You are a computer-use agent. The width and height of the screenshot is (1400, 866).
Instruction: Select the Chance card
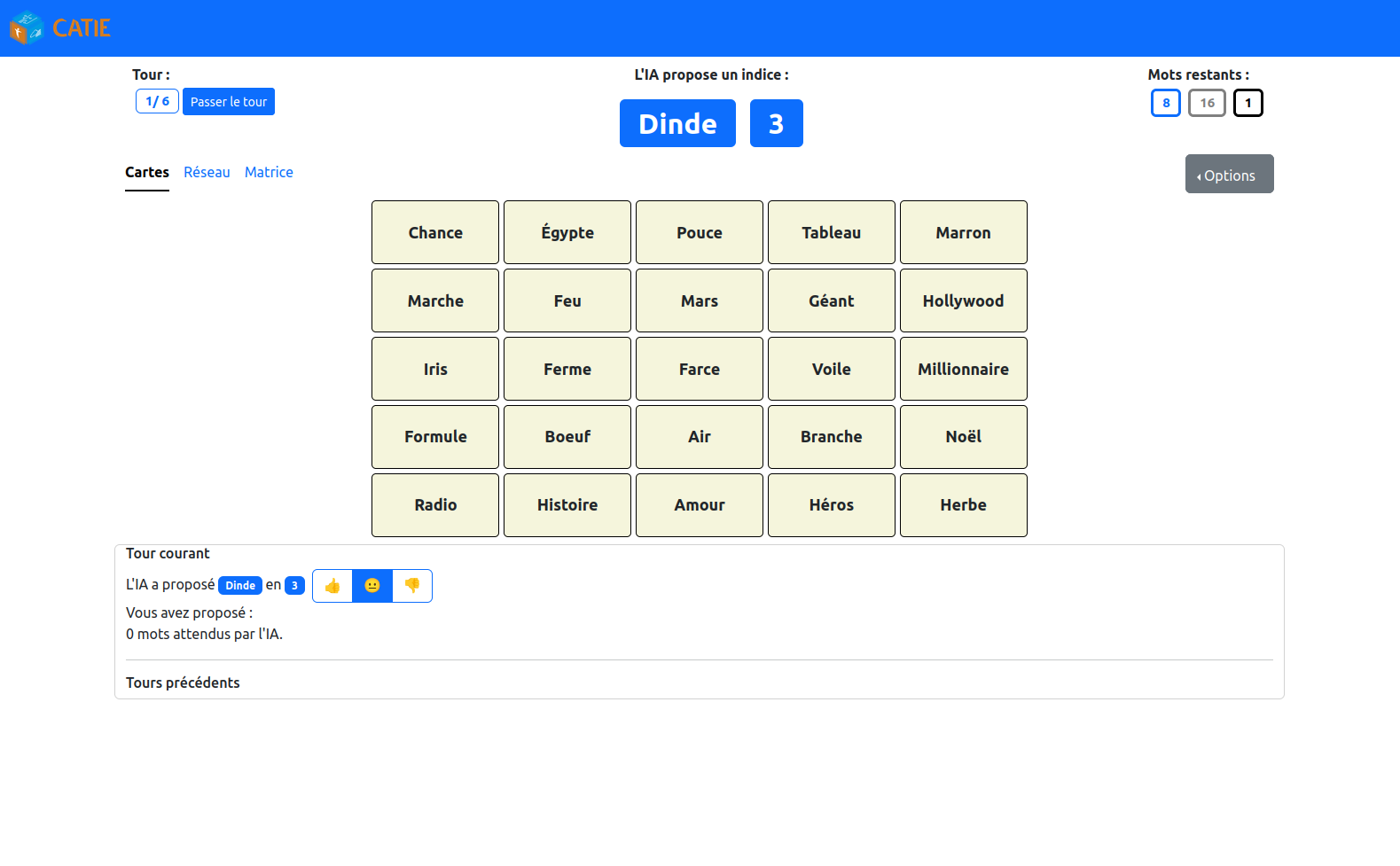click(435, 232)
